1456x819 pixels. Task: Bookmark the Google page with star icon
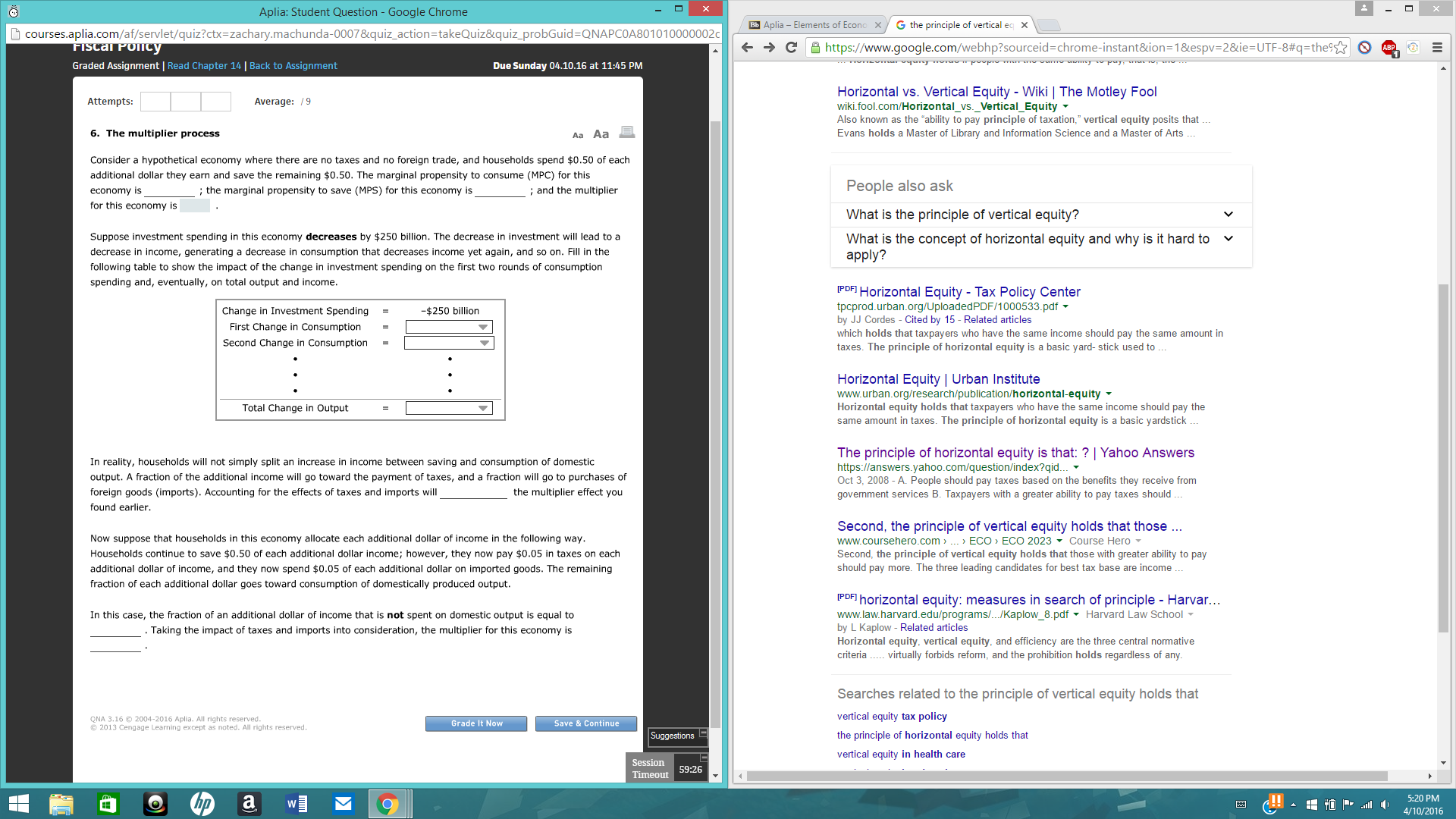tap(1340, 47)
